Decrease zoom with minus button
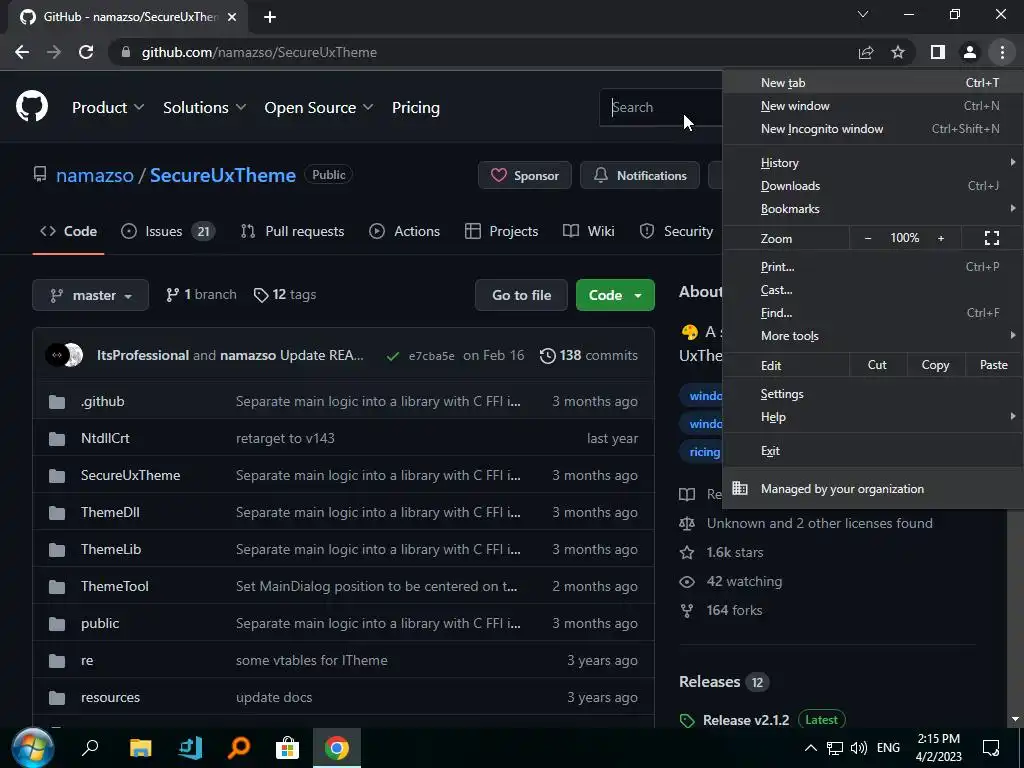 point(867,238)
